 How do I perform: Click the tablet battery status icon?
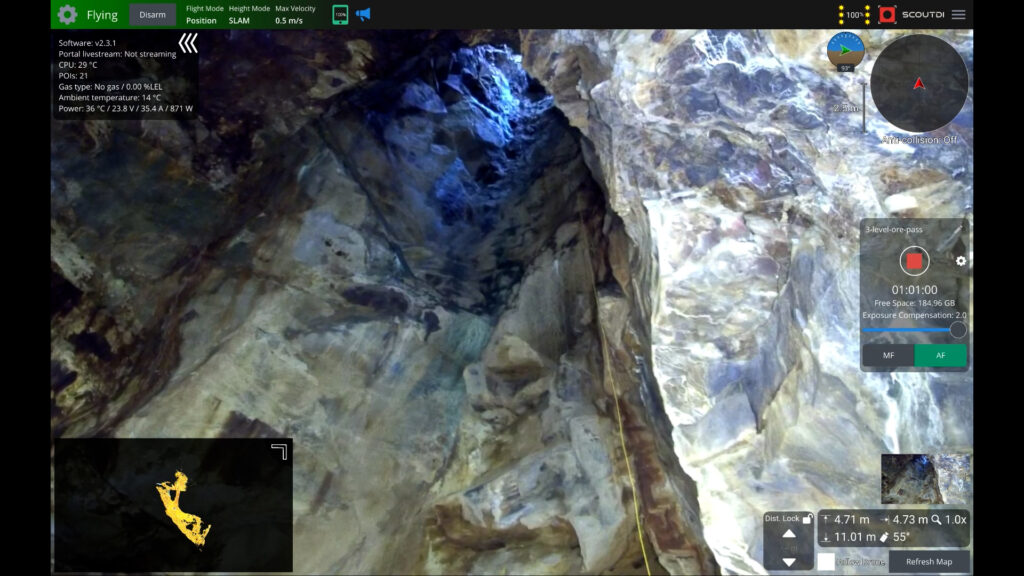point(340,15)
